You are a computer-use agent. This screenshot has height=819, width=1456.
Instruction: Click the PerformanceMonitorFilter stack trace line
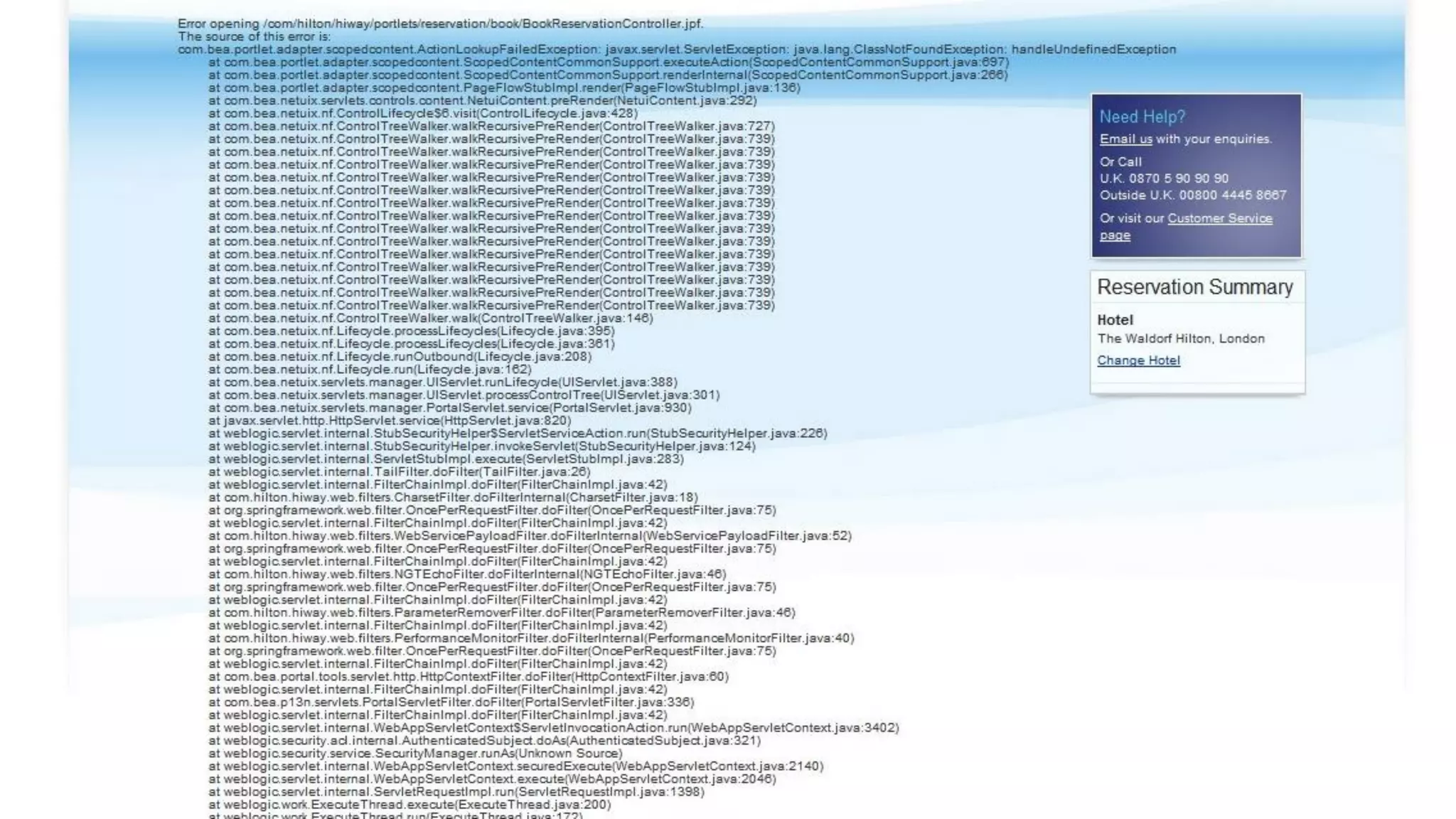tap(531, 638)
